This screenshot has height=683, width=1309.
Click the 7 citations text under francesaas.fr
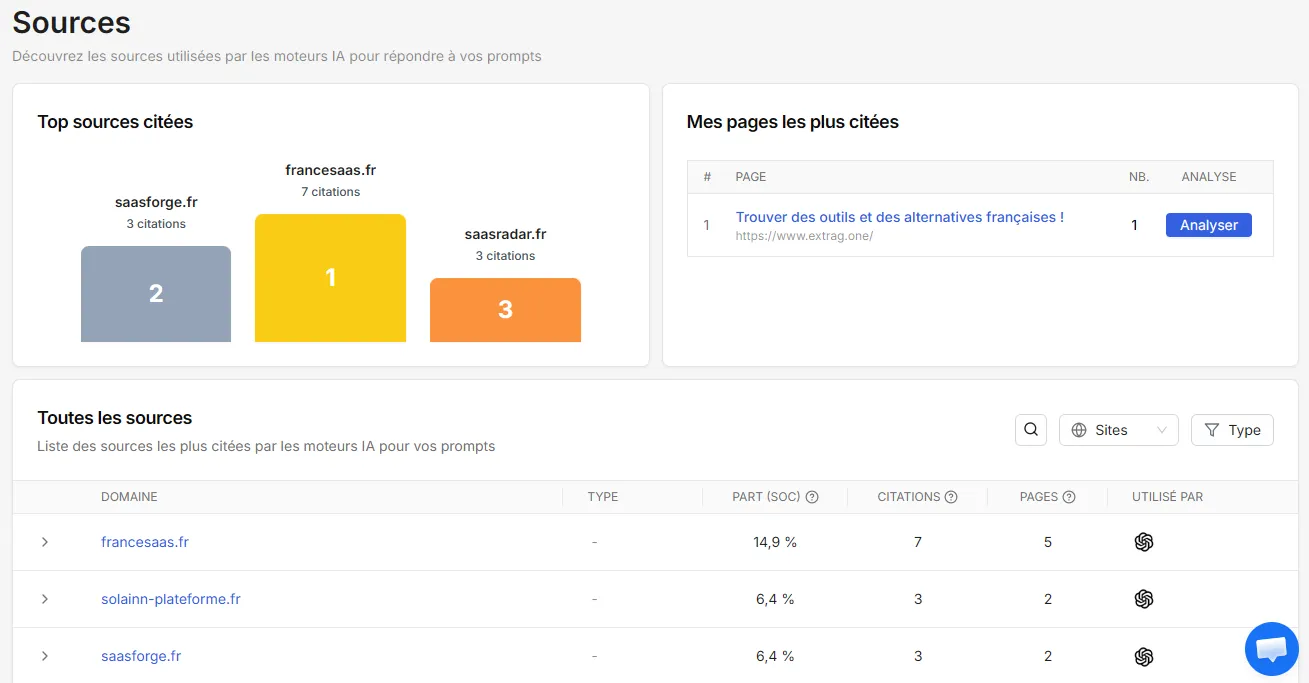coord(330,192)
